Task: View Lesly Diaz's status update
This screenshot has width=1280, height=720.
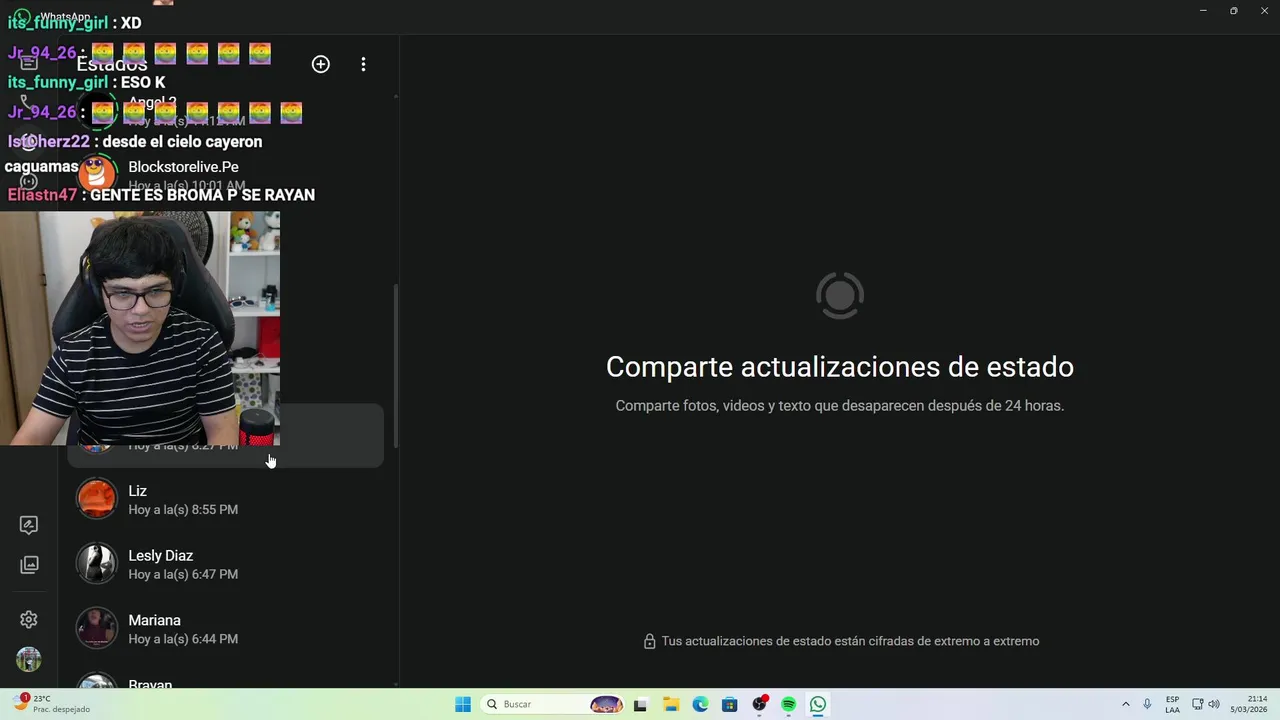Action: 226,564
